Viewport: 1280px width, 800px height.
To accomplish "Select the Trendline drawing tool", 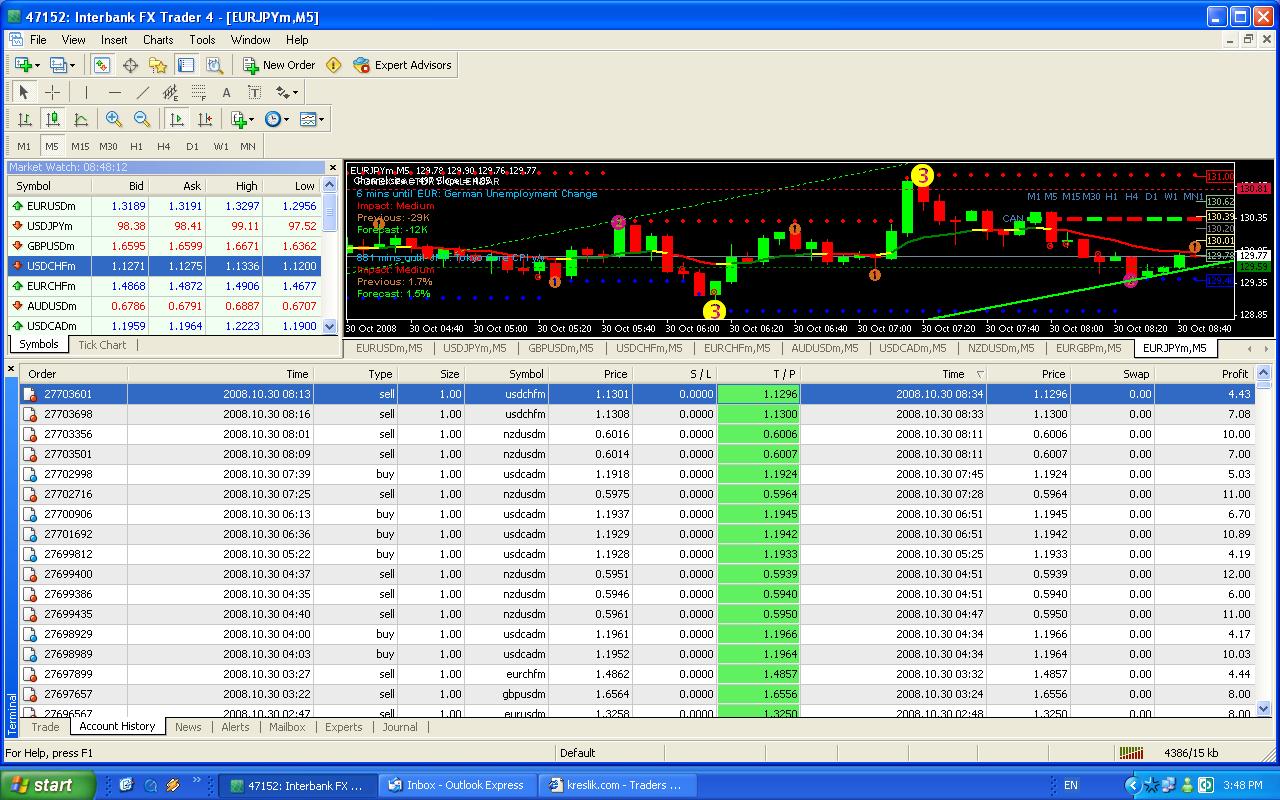I will point(143,92).
